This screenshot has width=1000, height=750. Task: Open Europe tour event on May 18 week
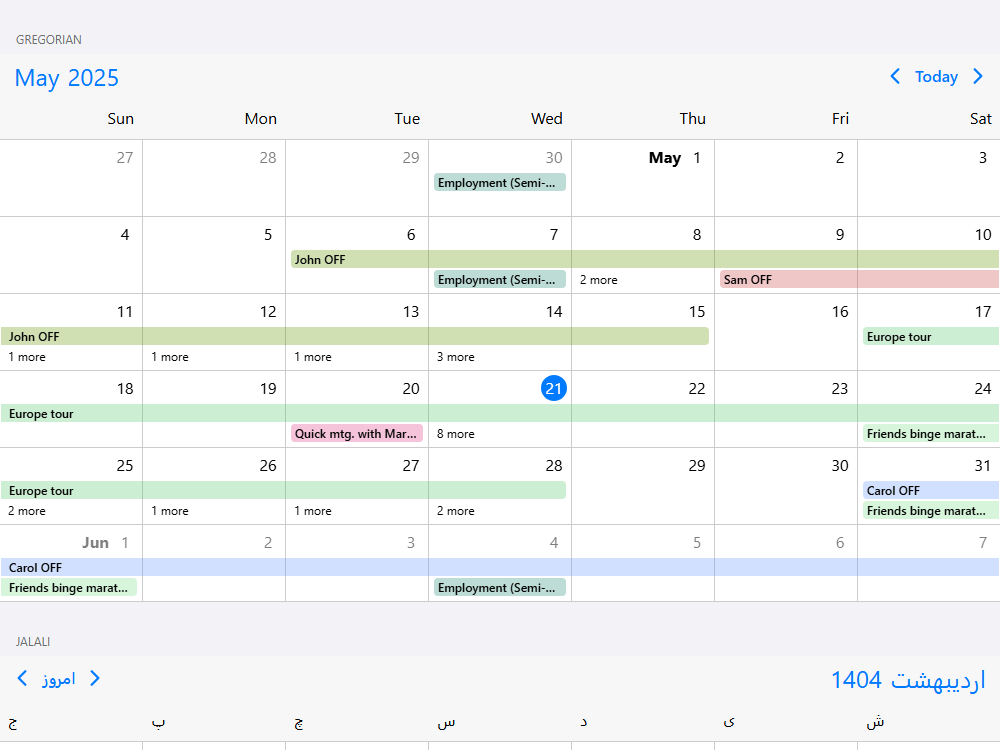[500, 413]
